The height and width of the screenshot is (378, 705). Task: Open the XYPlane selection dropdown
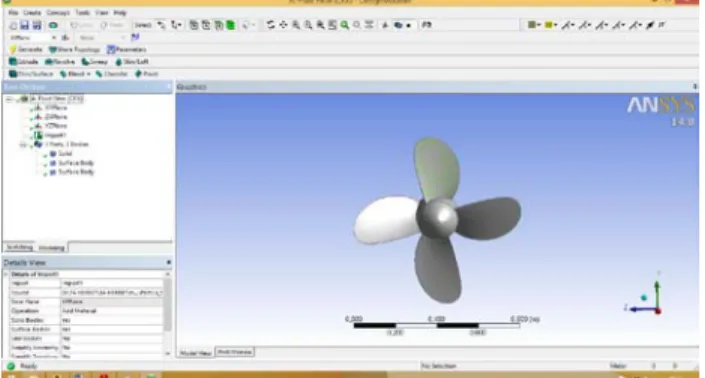point(54,38)
